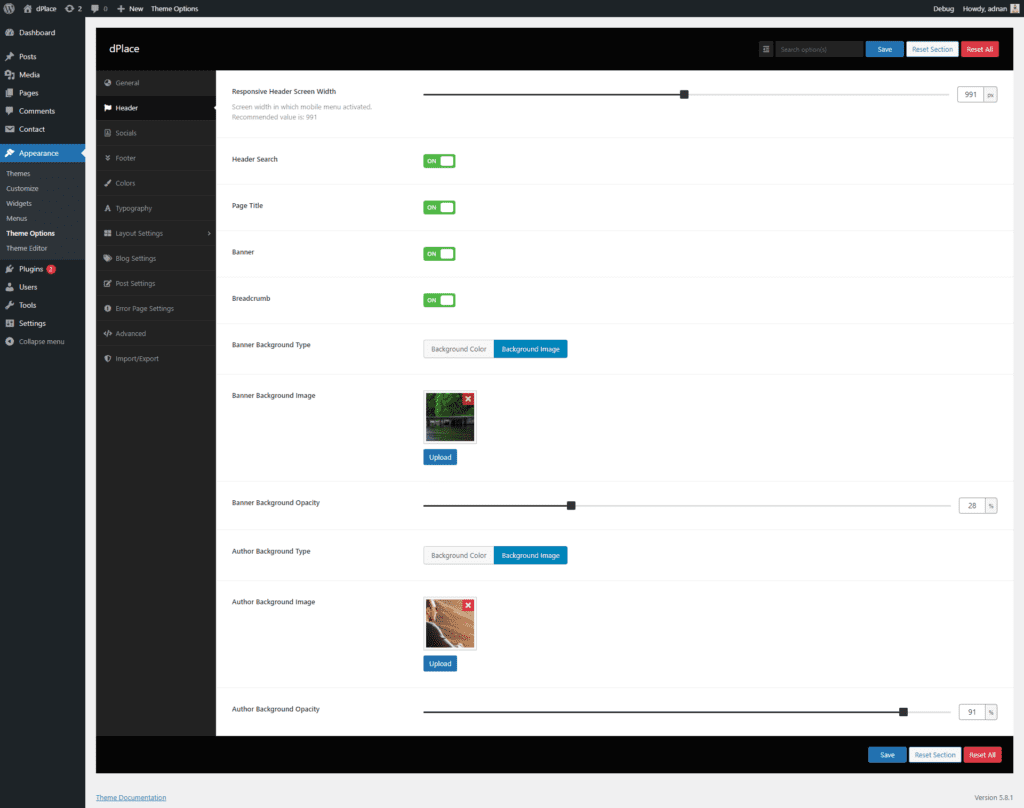Expand the Layout Settings section
The width and height of the screenshot is (1024, 808).
click(156, 233)
